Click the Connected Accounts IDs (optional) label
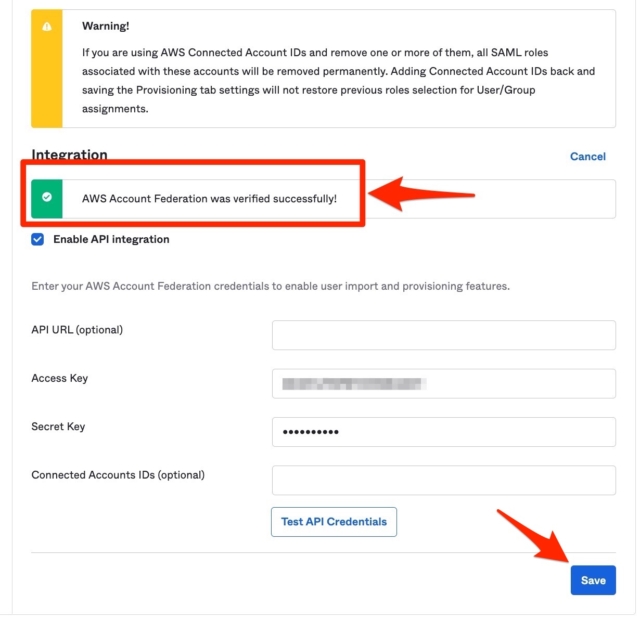Screen dimensions: 640x619 (118, 475)
